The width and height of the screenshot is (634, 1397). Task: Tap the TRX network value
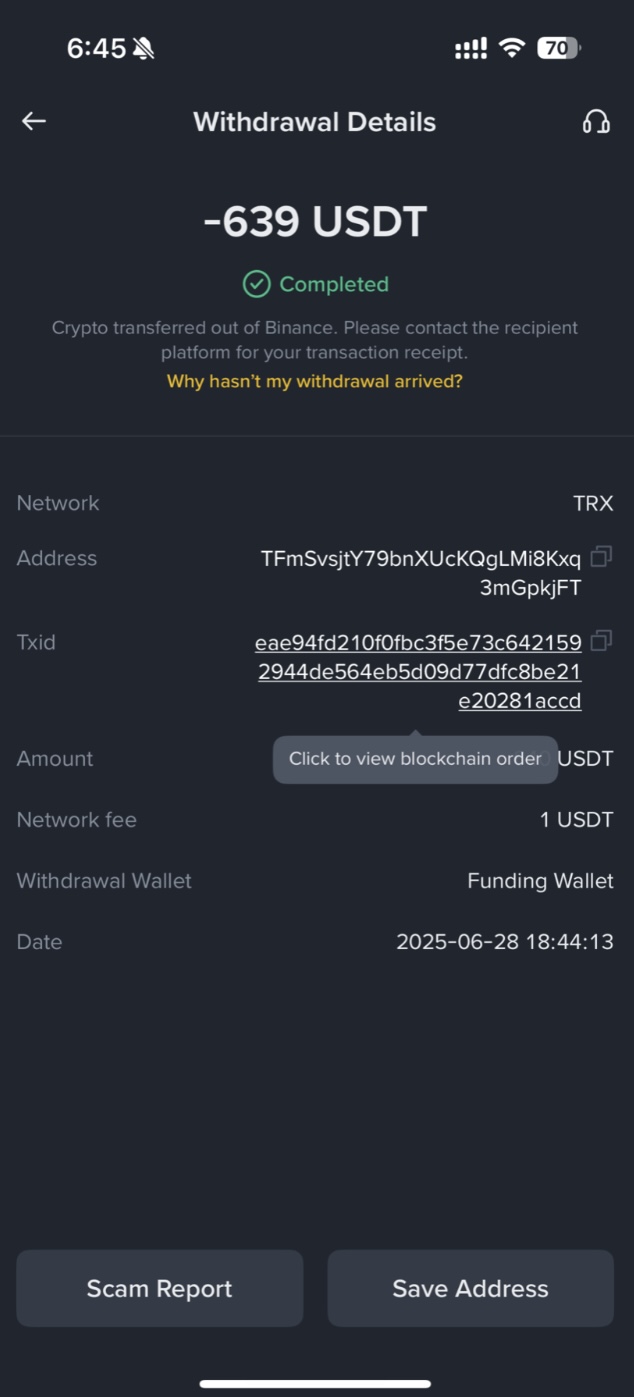coord(593,503)
